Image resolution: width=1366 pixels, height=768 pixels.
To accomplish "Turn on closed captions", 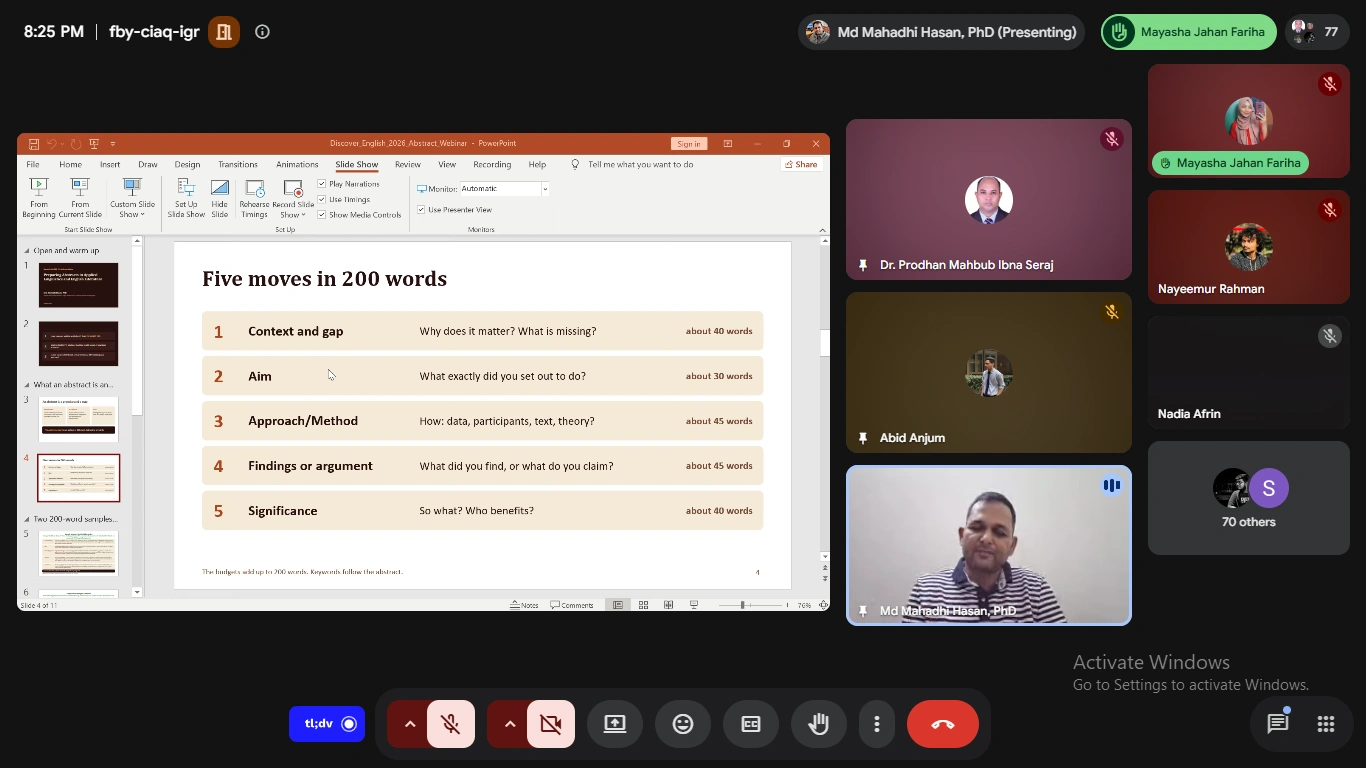I will 751,724.
